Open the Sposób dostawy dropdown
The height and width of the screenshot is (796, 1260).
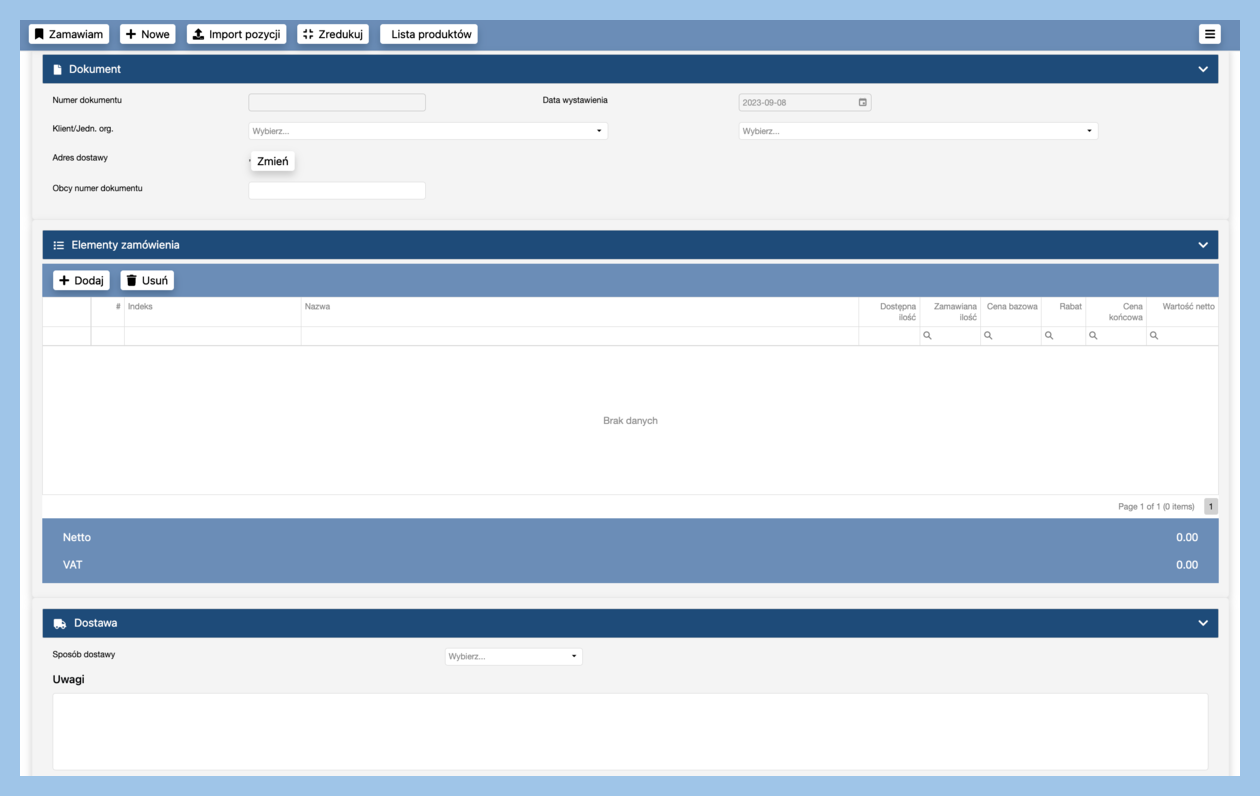pos(513,657)
